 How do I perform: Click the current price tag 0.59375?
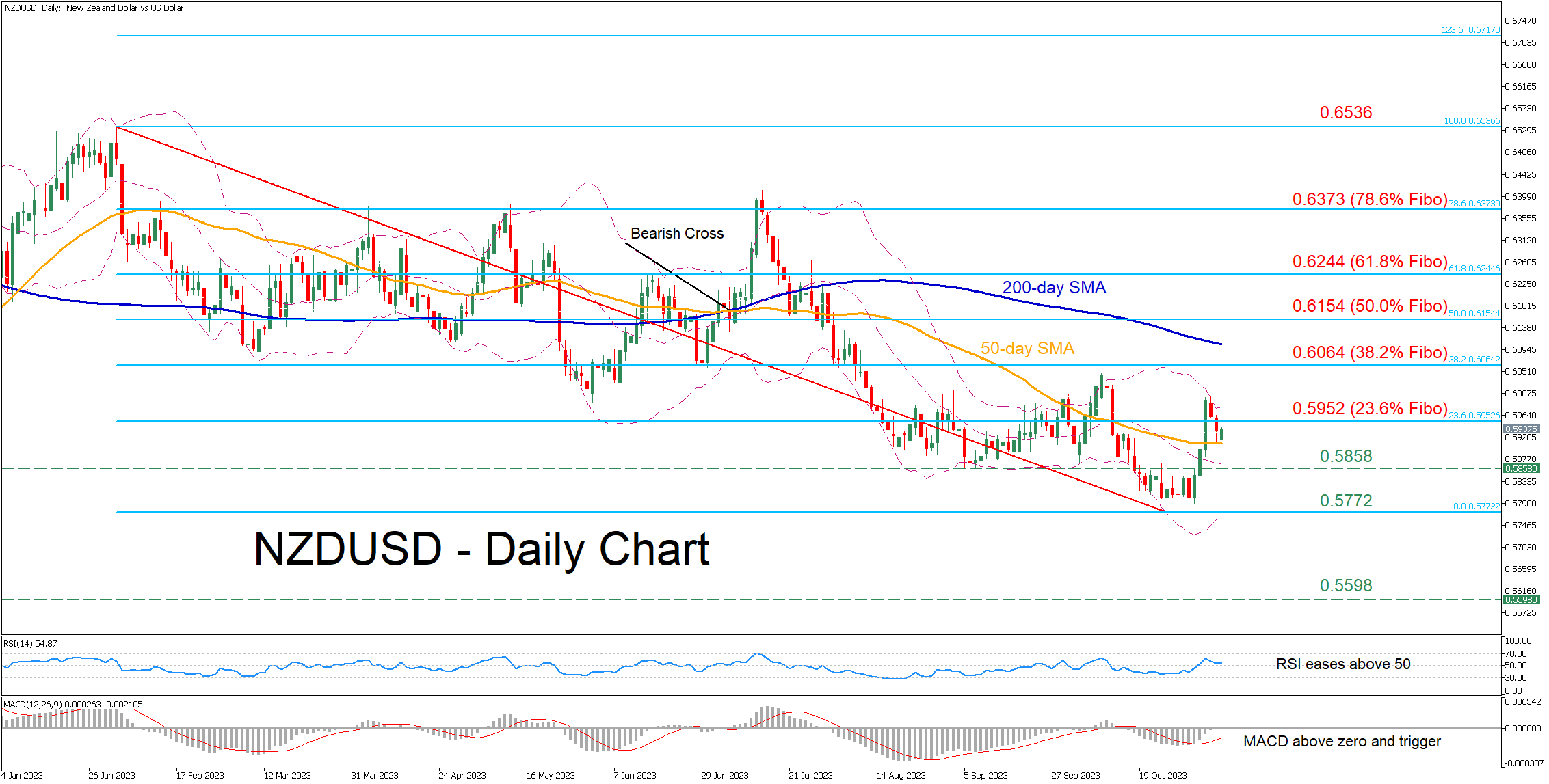[1521, 429]
